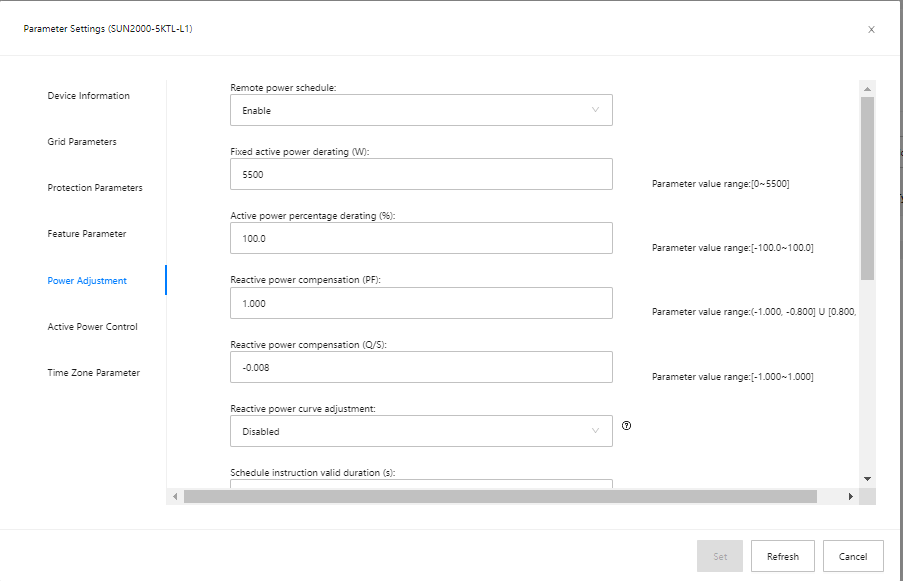The height and width of the screenshot is (581, 903).
Task: Click the Reactive power compensation (Q/S) field
Action: 421,367
